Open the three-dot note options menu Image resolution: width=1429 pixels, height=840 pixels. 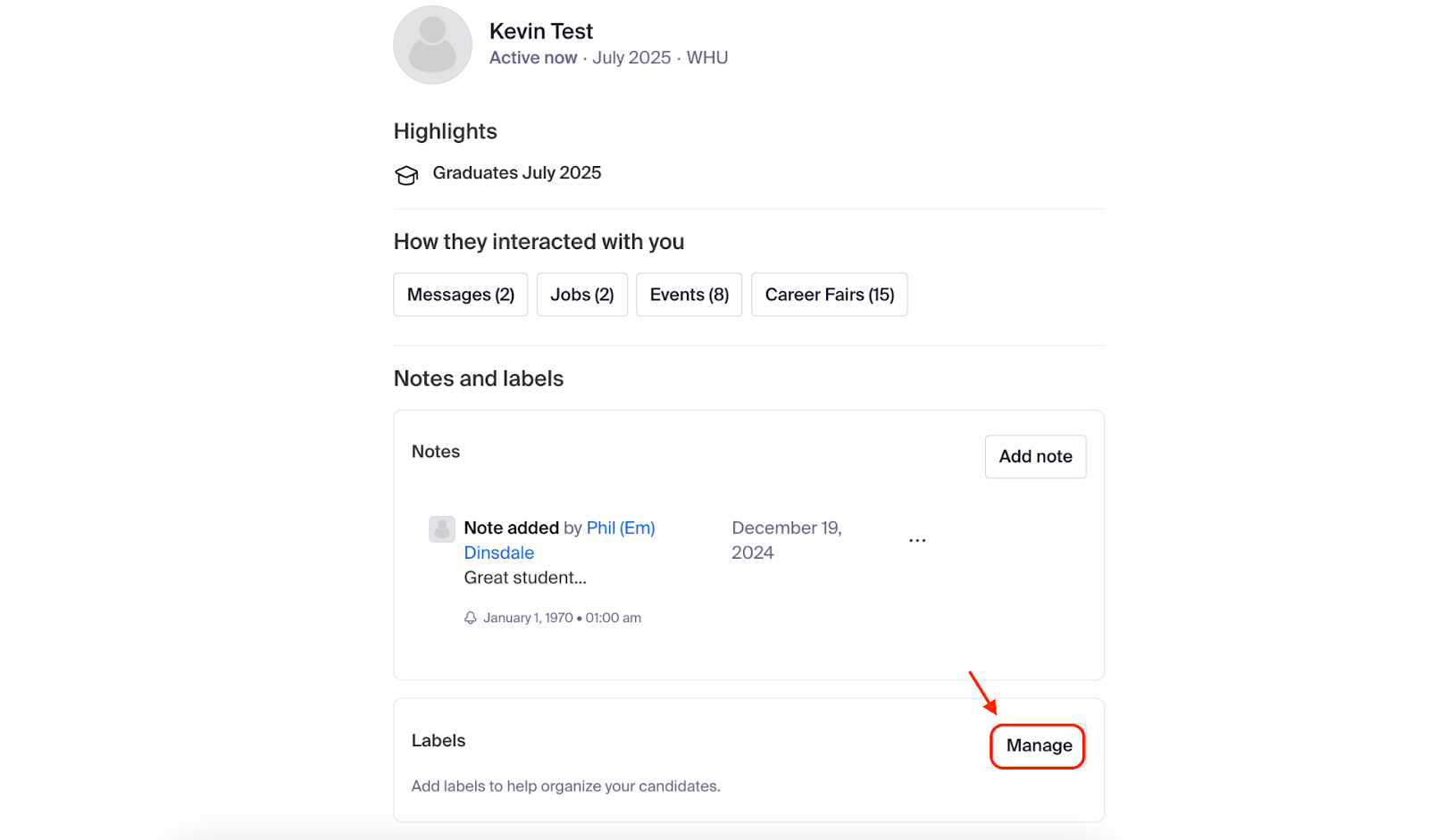pyautogui.click(x=917, y=540)
